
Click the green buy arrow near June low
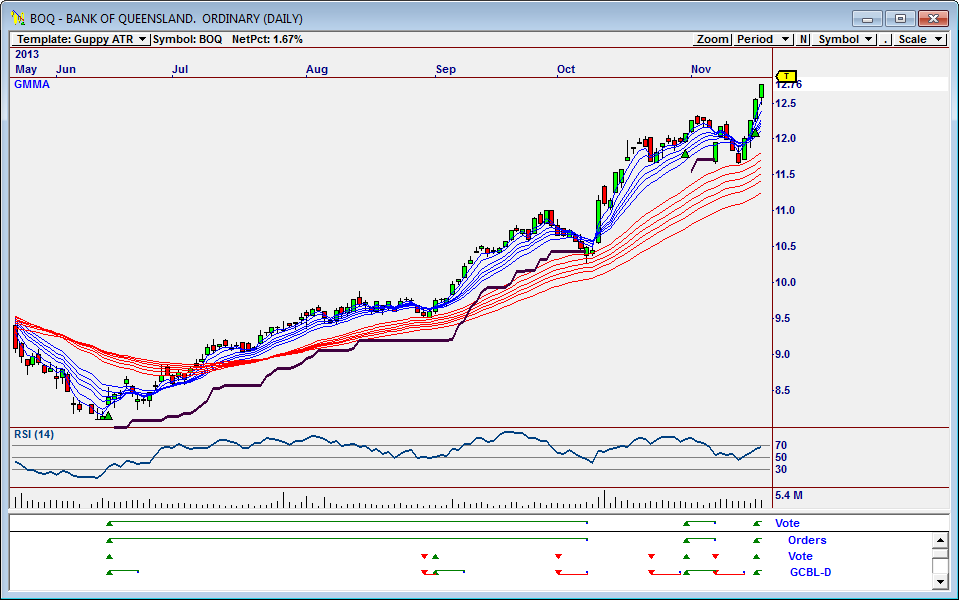pos(108,416)
